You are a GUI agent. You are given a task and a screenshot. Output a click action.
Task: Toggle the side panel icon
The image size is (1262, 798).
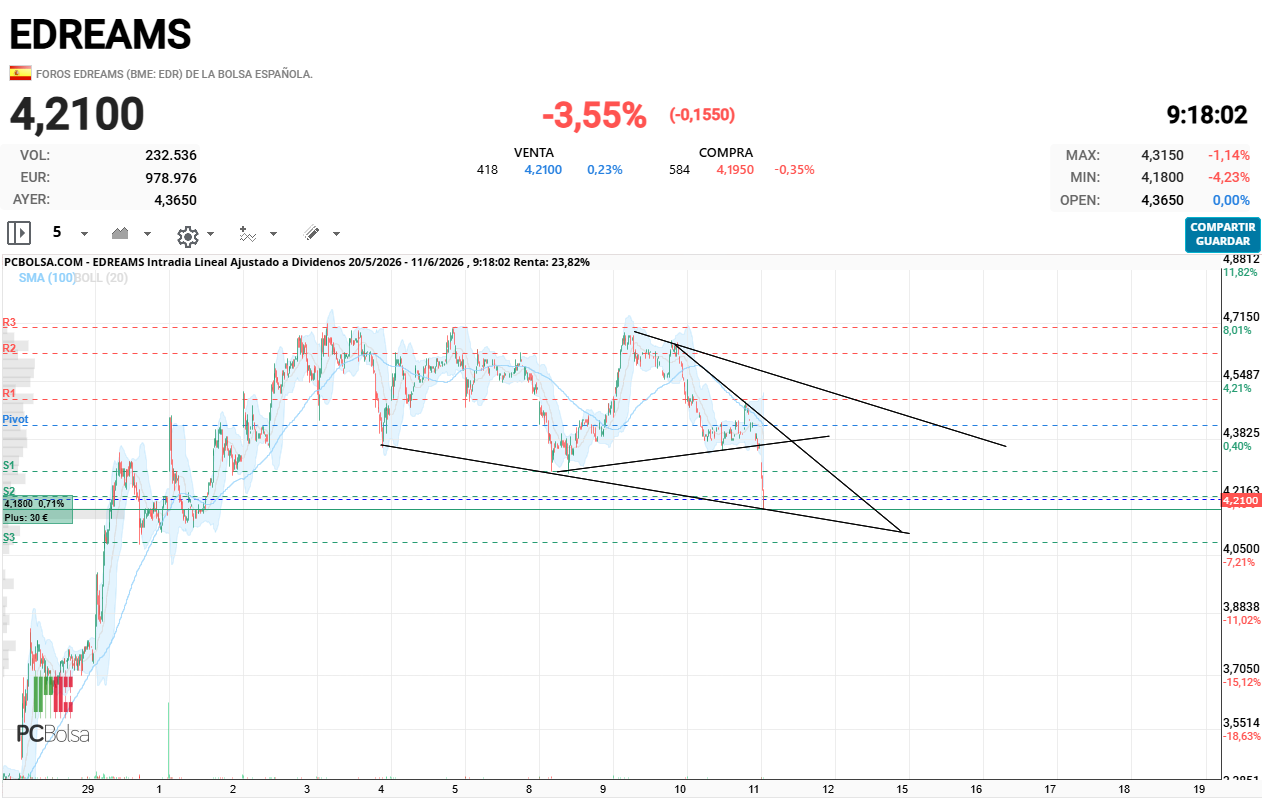(19, 233)
